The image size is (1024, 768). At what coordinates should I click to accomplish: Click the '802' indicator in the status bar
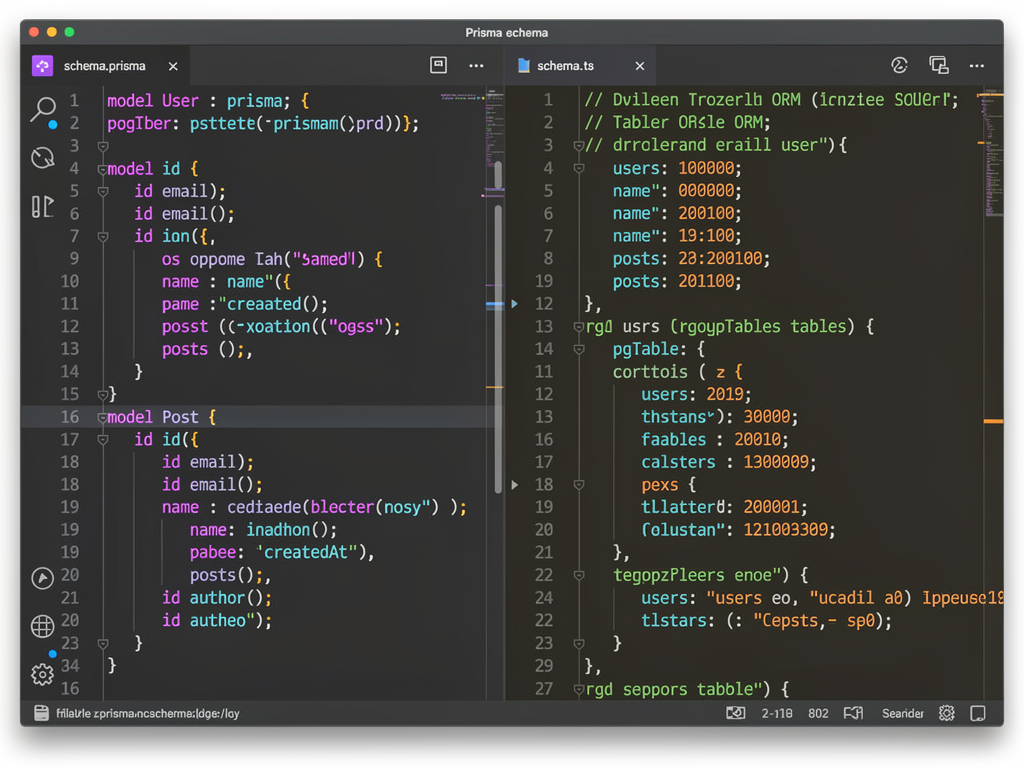818,713
